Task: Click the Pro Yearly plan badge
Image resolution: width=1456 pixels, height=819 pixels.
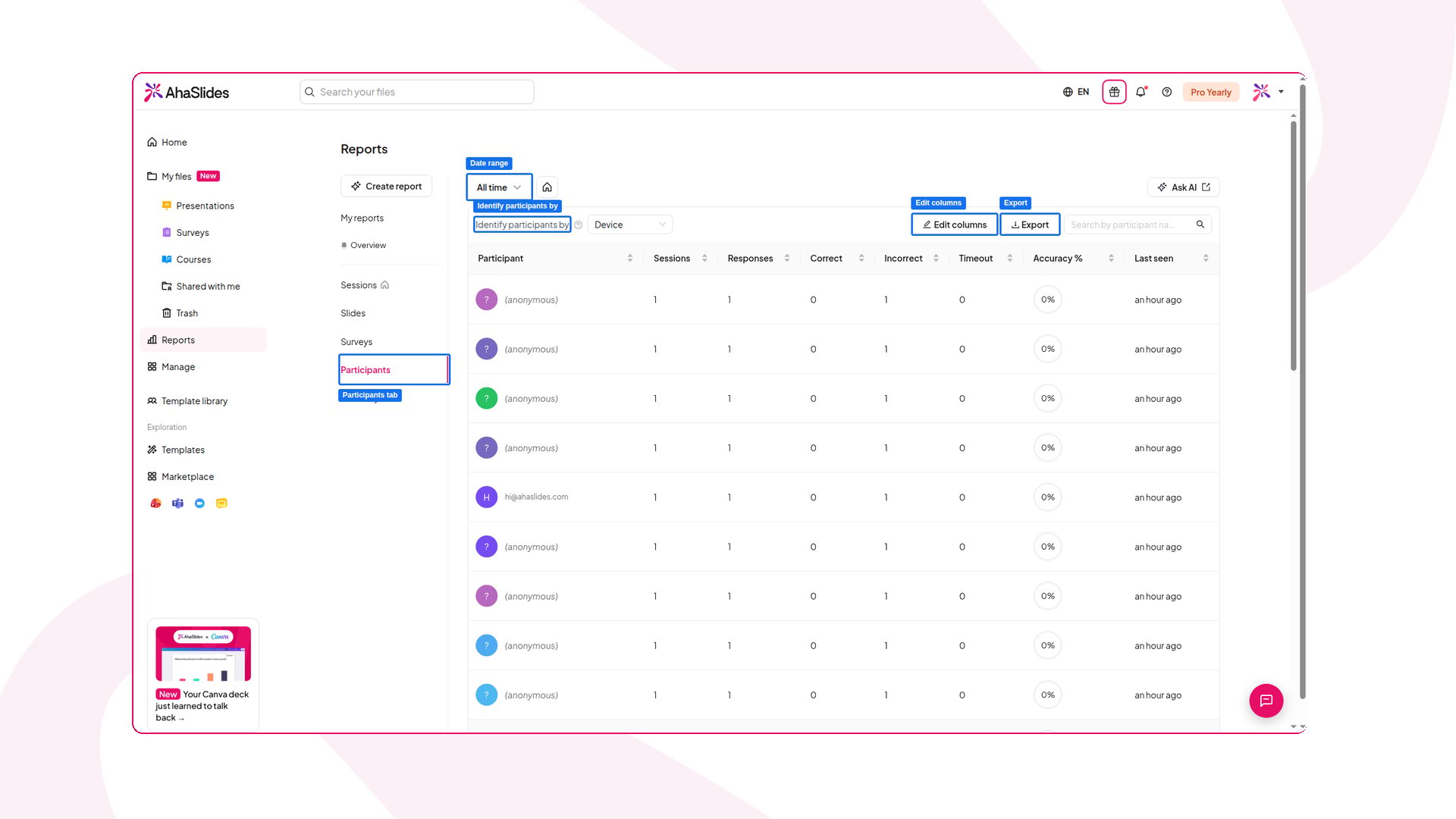Action: pos(1211,93)
